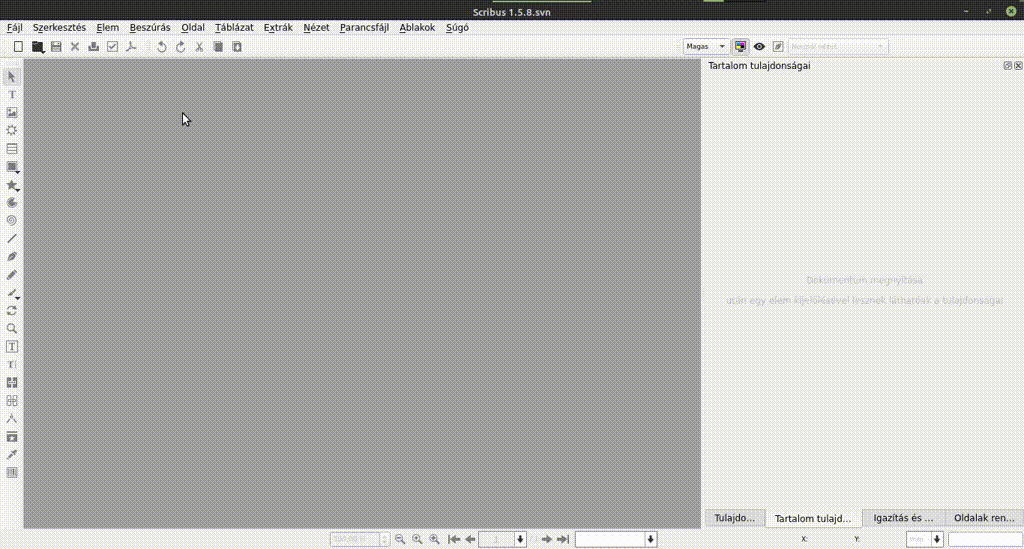
Task: Select the freehand pencil tool
Action: click(12, 275)
